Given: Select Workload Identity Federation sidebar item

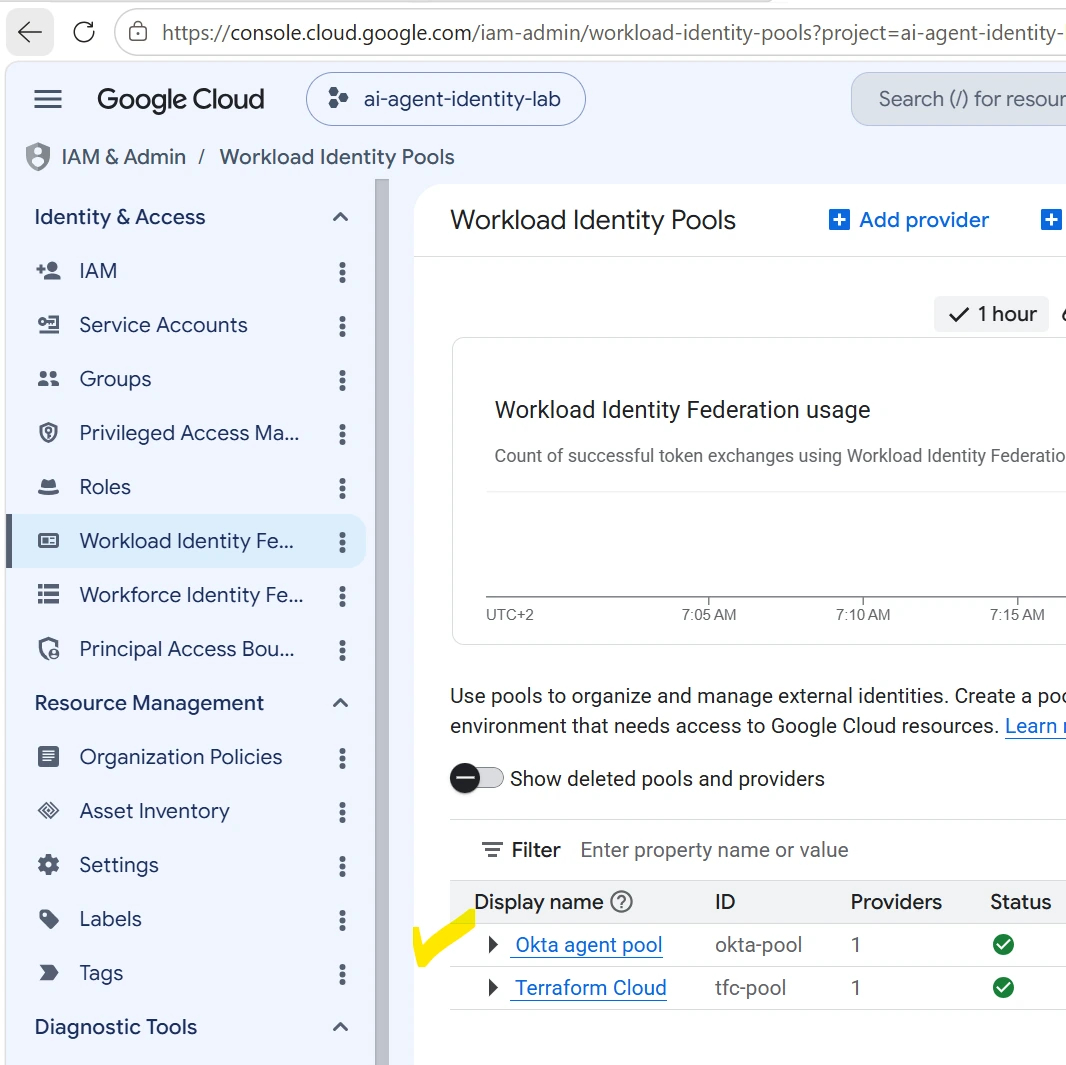Looking at the screenshot, I should coord(186,541).
